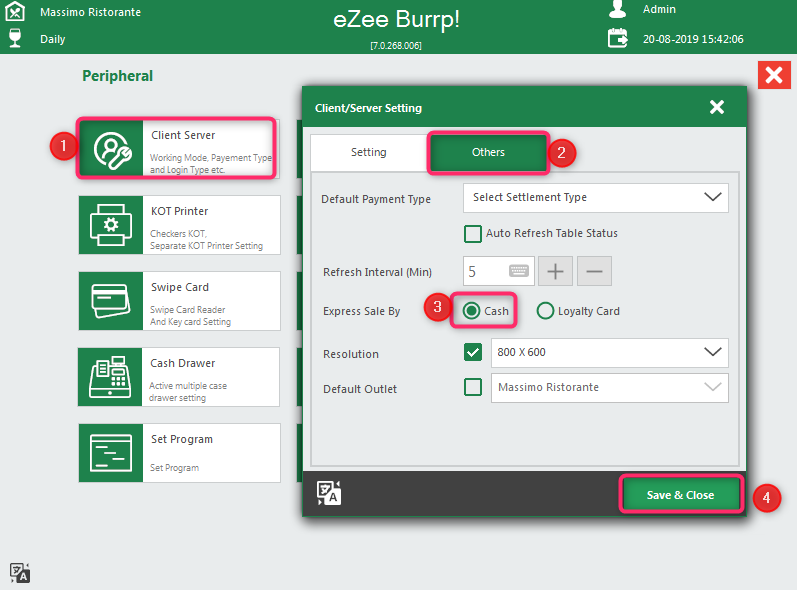Increase refresh interval with plus button
This screenshot has width=797, height=590.
pyautogui.click(x=555, y=271)
